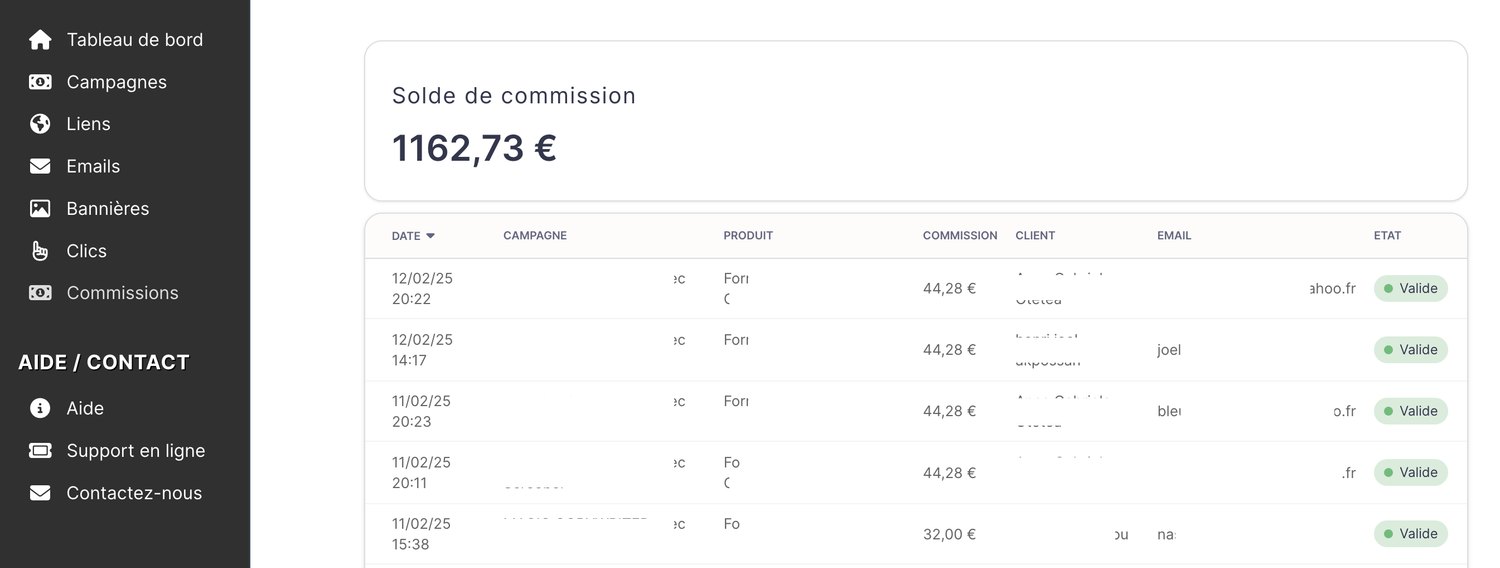
Task: Open the Commissions menu item
Action: (122, 293)
